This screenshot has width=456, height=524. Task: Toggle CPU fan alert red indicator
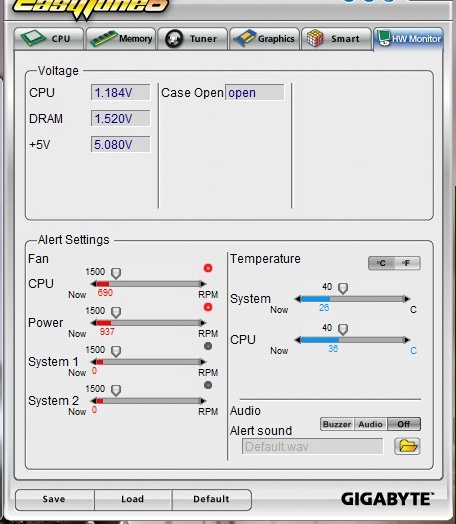(x=208, y=268)
